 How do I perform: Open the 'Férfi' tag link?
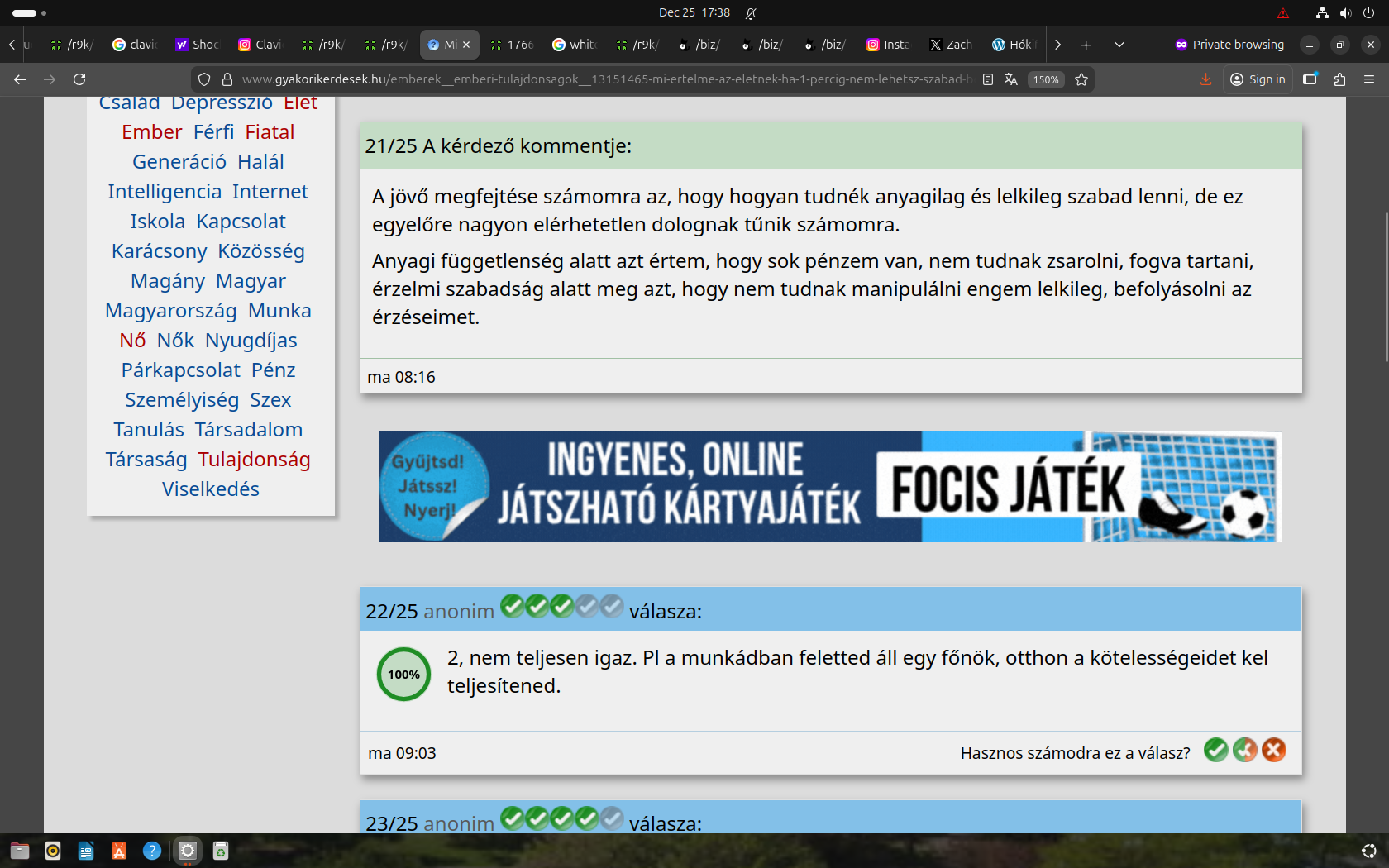point(214,132)
